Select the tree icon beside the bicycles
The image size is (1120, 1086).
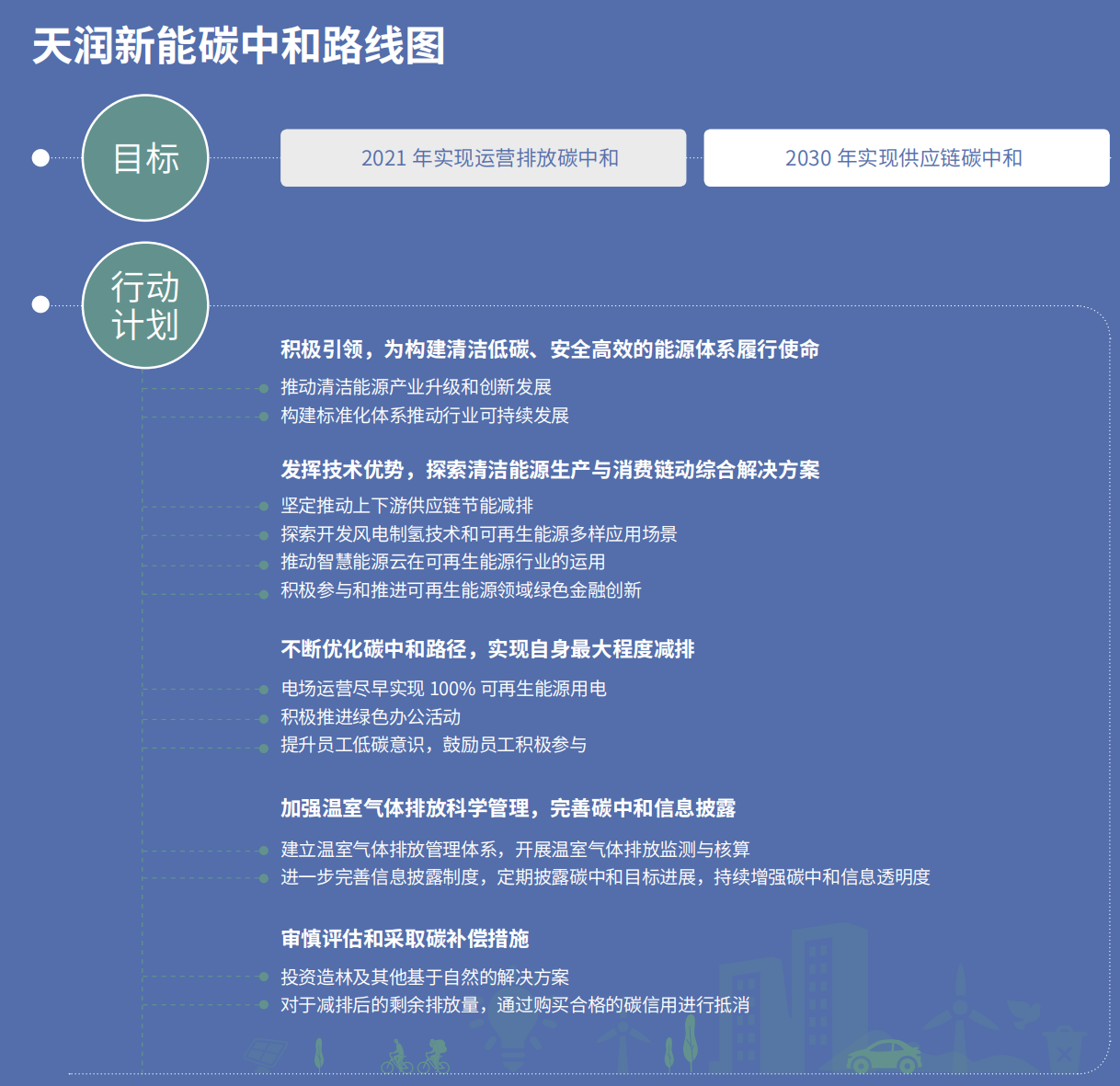320,1053
